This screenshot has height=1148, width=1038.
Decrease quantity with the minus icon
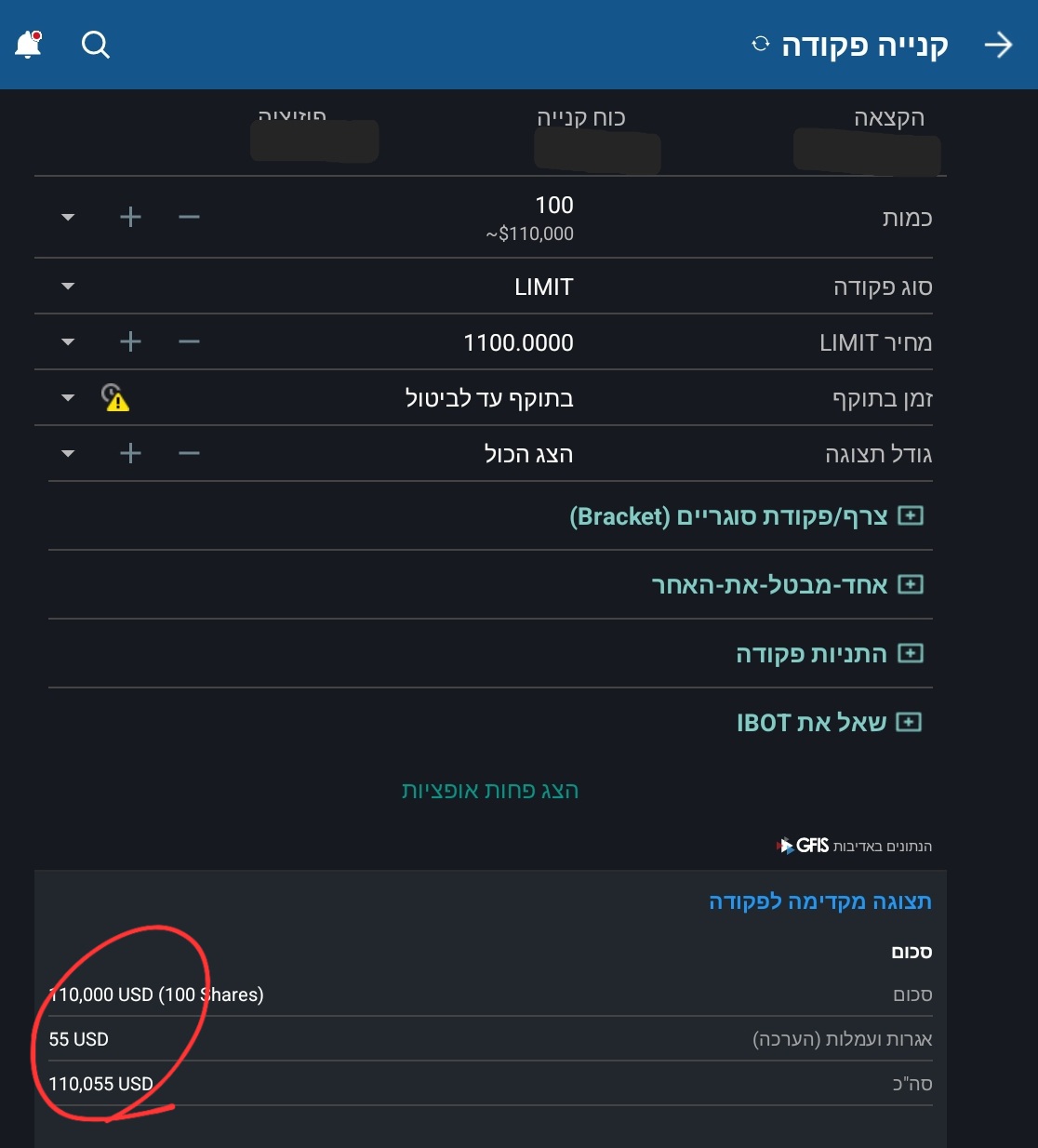point(189,218)
